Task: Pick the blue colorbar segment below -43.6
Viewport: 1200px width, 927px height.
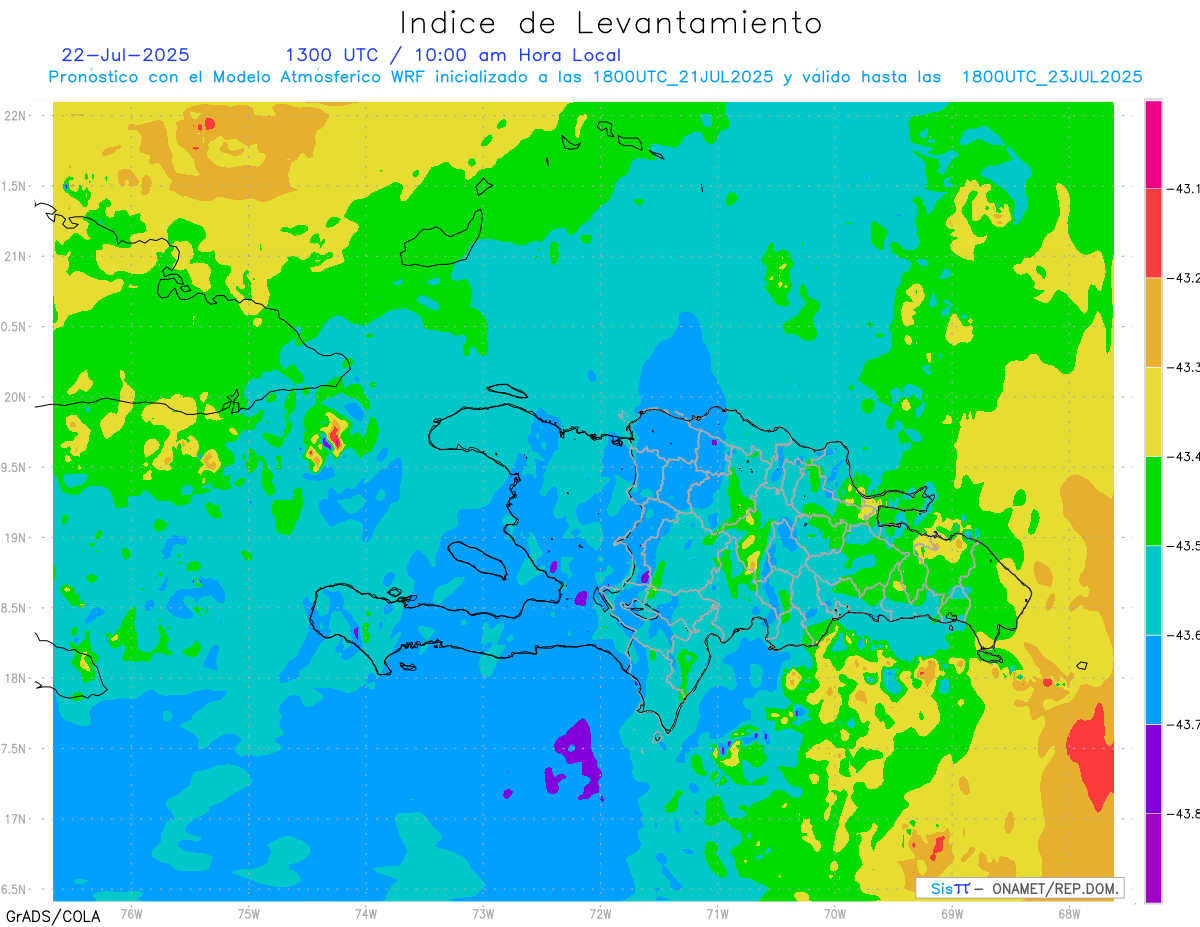Action: 1153,679
